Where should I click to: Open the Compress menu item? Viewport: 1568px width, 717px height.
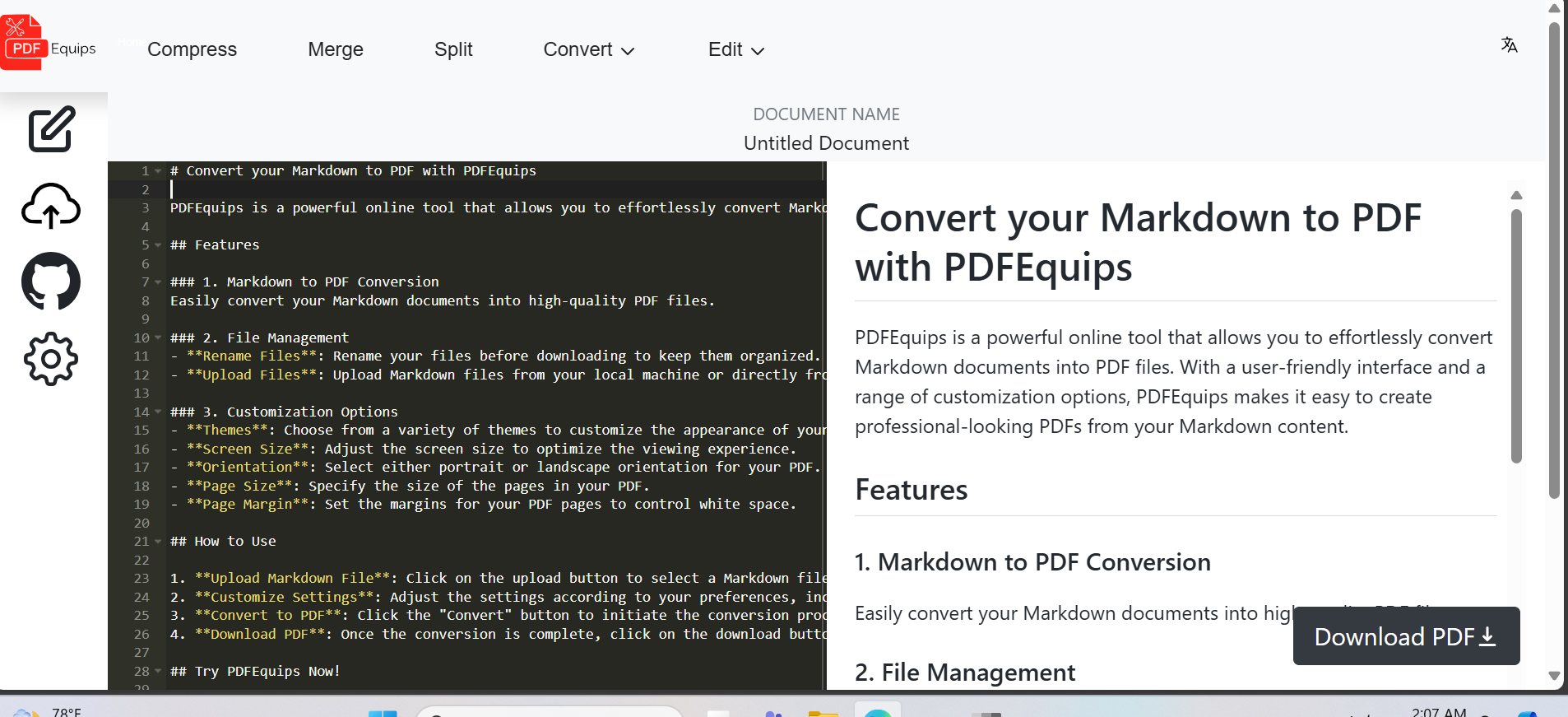pyautogui.click(x=192, y=49)
